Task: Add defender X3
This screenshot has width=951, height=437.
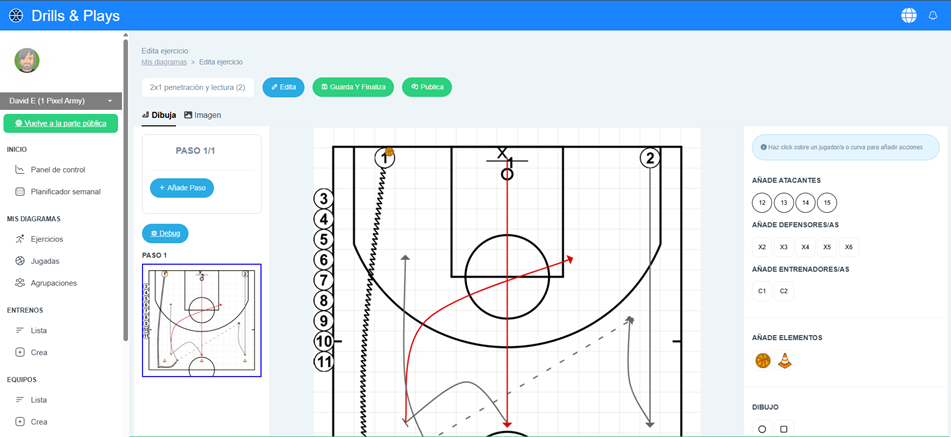Action: (x=784, y=247)
